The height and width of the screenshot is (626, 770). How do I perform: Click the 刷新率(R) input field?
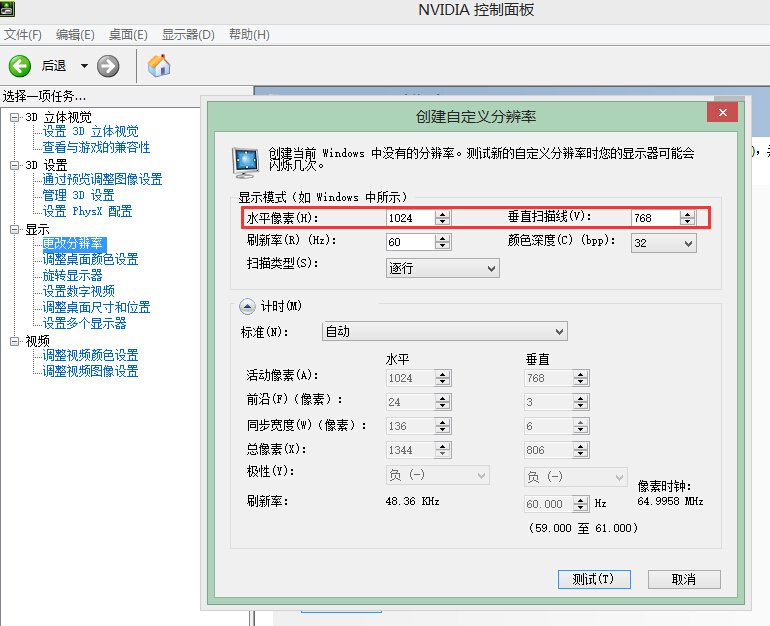pos(410,242)
